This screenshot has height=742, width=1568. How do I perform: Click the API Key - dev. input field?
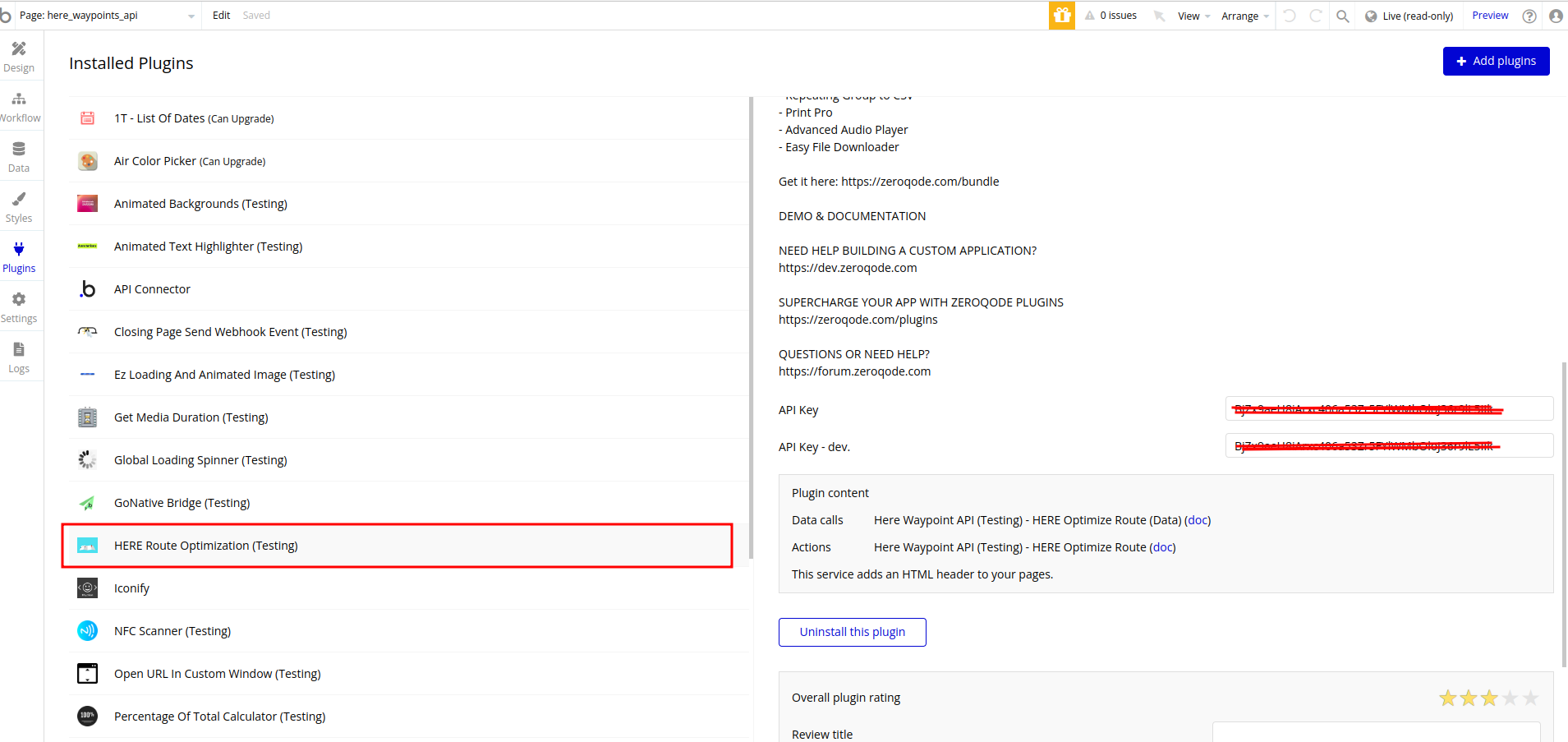pyautogui.click(x=1389, y=445)
